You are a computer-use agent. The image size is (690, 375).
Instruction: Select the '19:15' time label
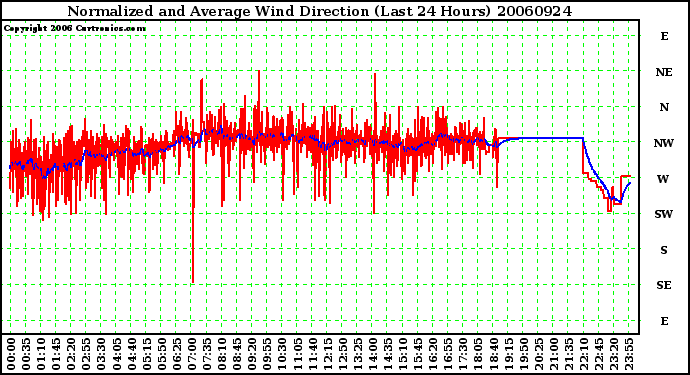(x=507, y=354)
